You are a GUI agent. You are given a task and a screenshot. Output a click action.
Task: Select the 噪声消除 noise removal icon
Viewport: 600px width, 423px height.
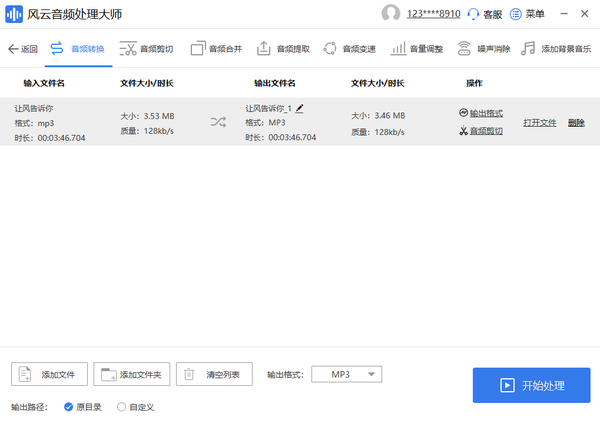(x=464, y=49)
